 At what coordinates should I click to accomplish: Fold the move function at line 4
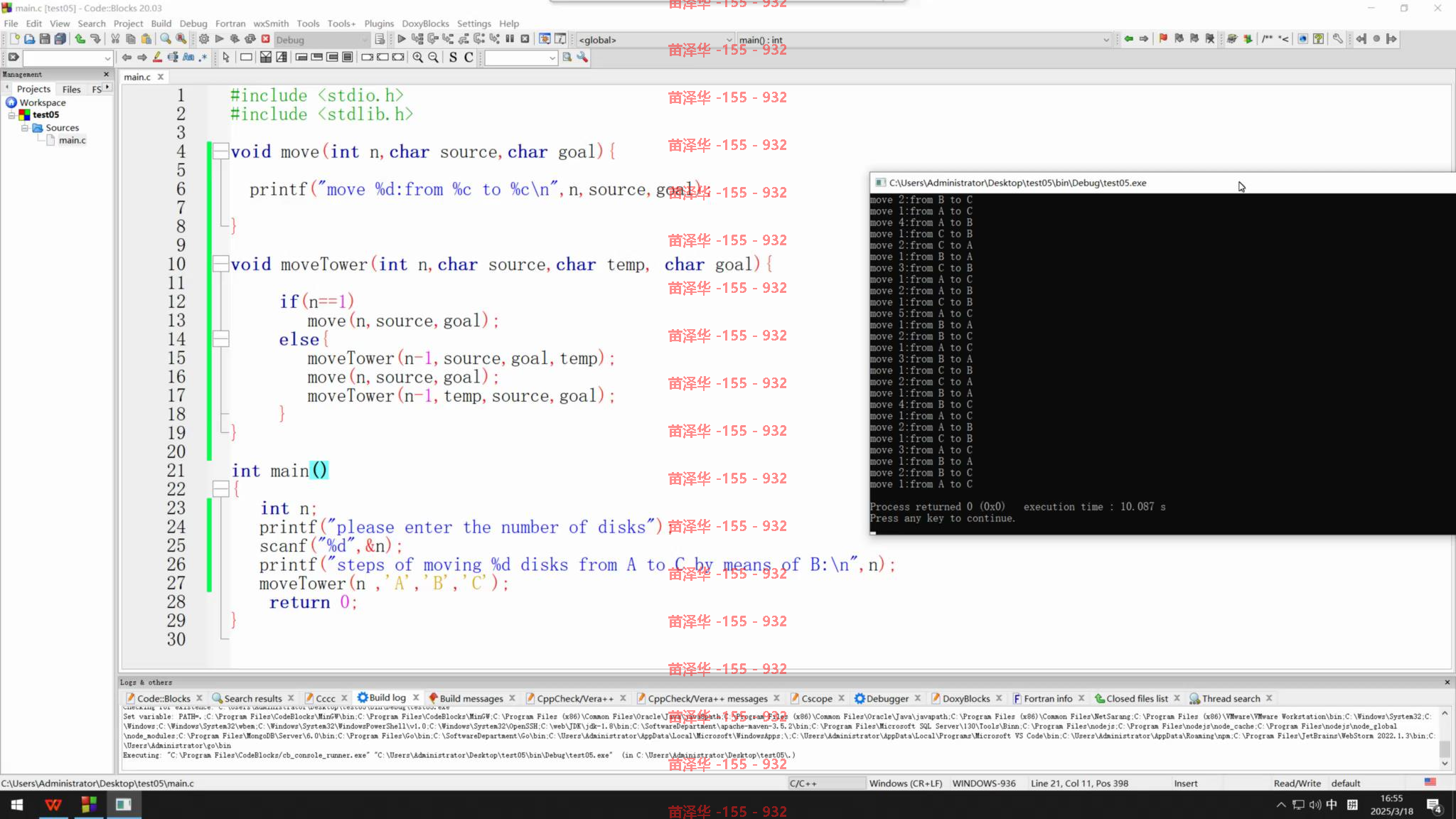click(x=221, y=151)
